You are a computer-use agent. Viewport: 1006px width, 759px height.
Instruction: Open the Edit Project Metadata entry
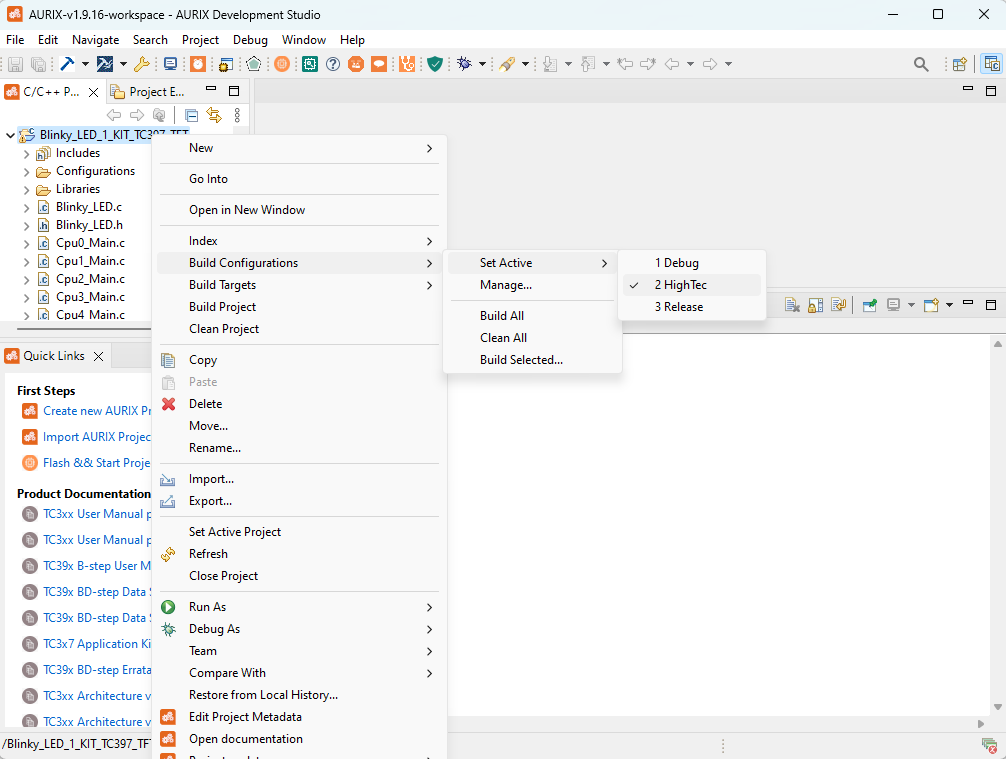pyautogui.click(x=245, y=717)
